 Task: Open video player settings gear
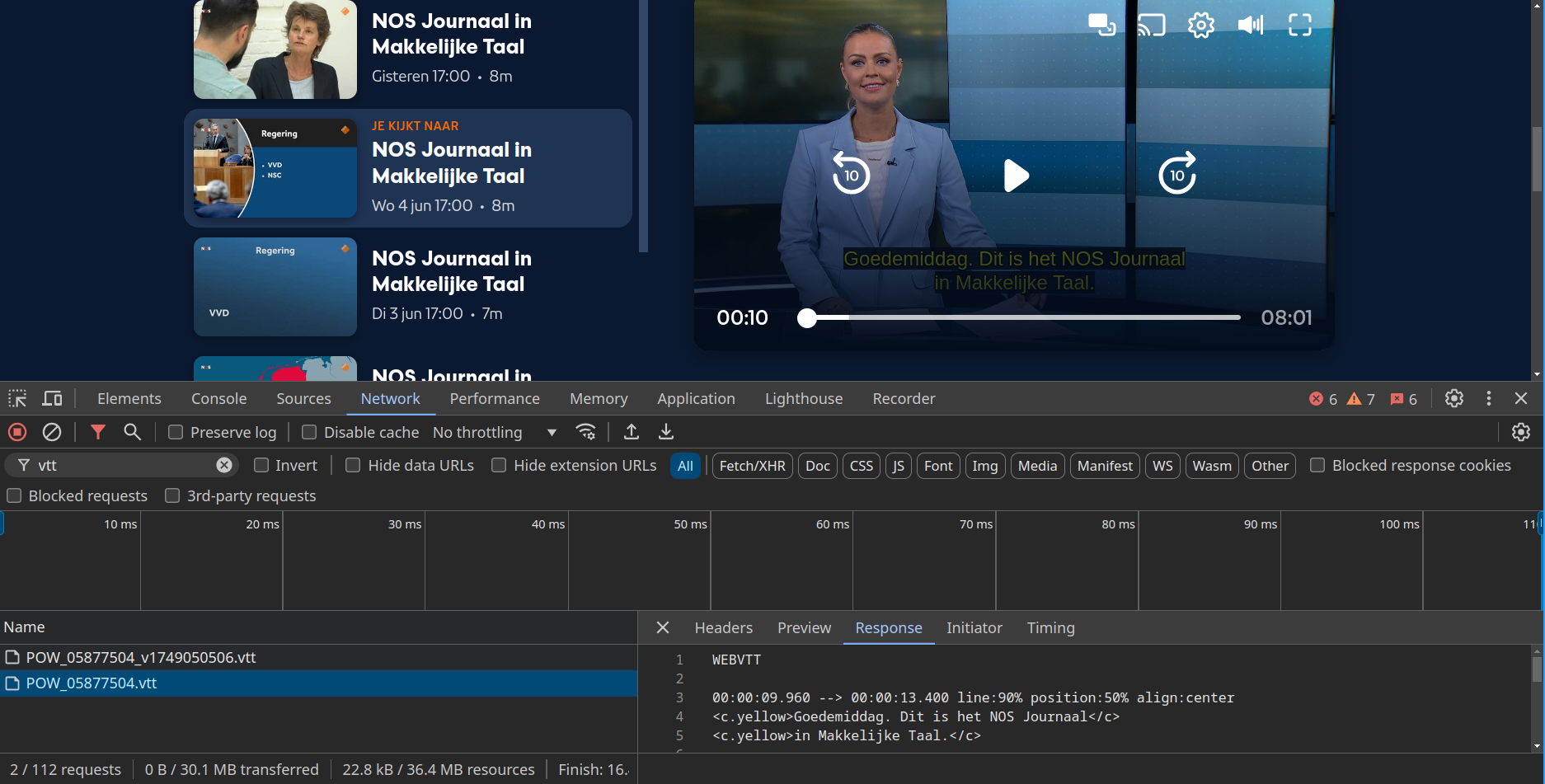pos(1201,25)
